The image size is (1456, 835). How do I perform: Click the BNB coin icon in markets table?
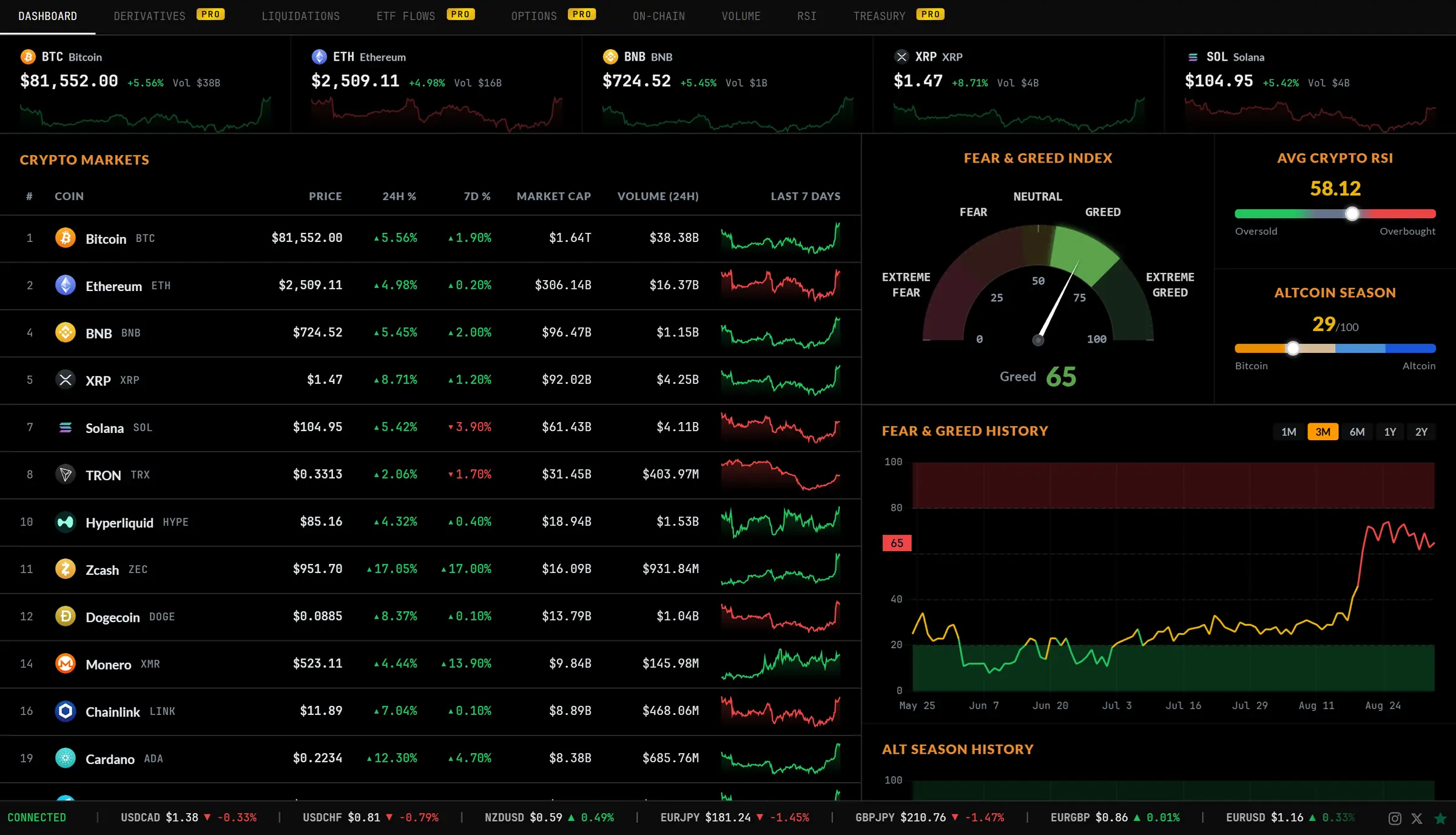66,332
